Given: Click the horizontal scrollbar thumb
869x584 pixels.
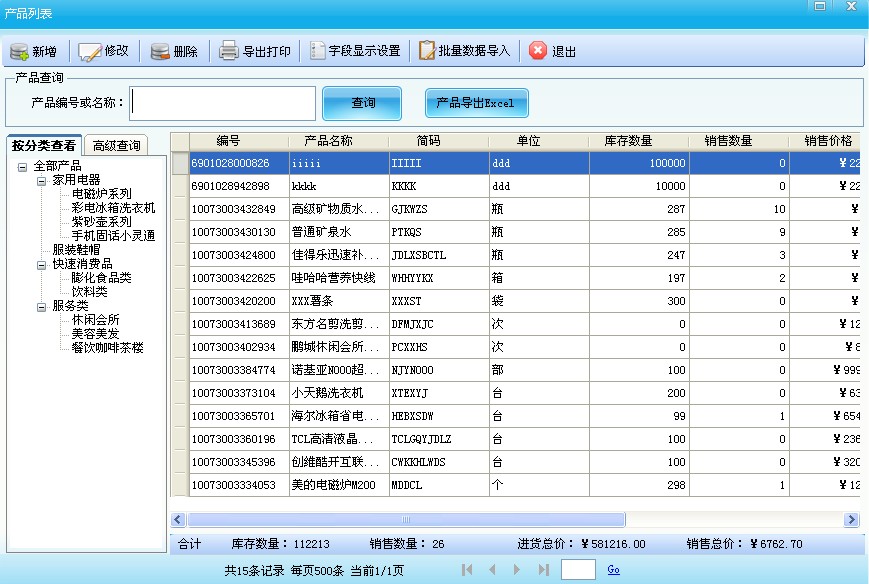Looking at the screenshot, I should coord(406,520).
